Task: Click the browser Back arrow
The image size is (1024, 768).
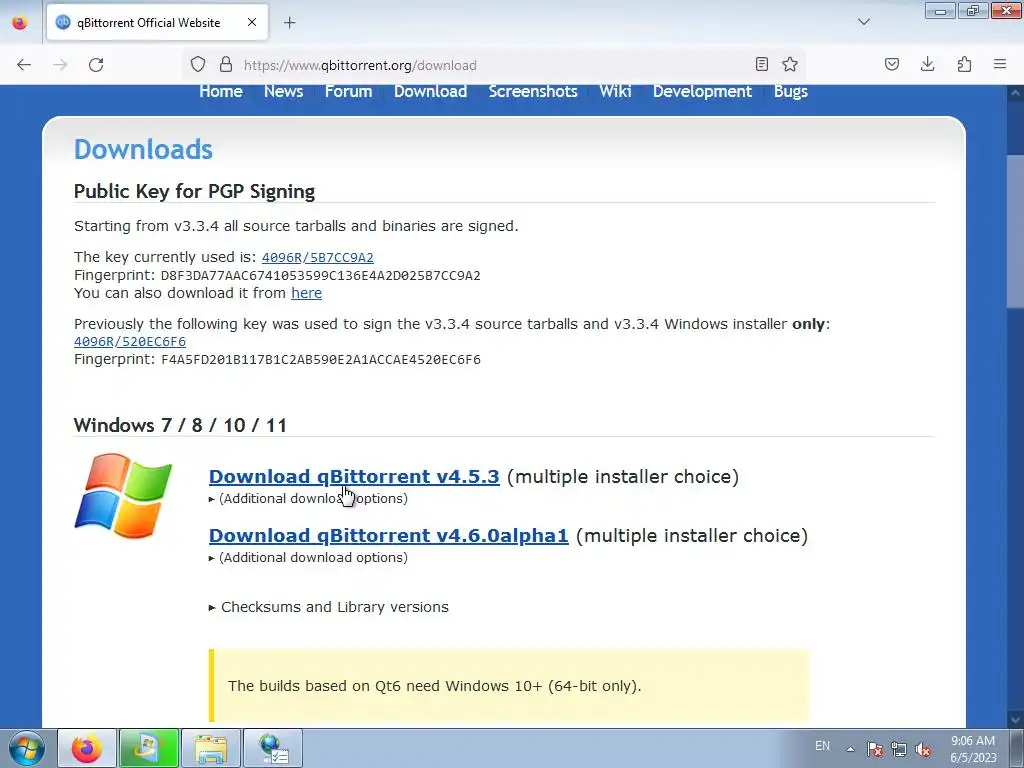Action: pyautogui.click(x=24, y=65)
